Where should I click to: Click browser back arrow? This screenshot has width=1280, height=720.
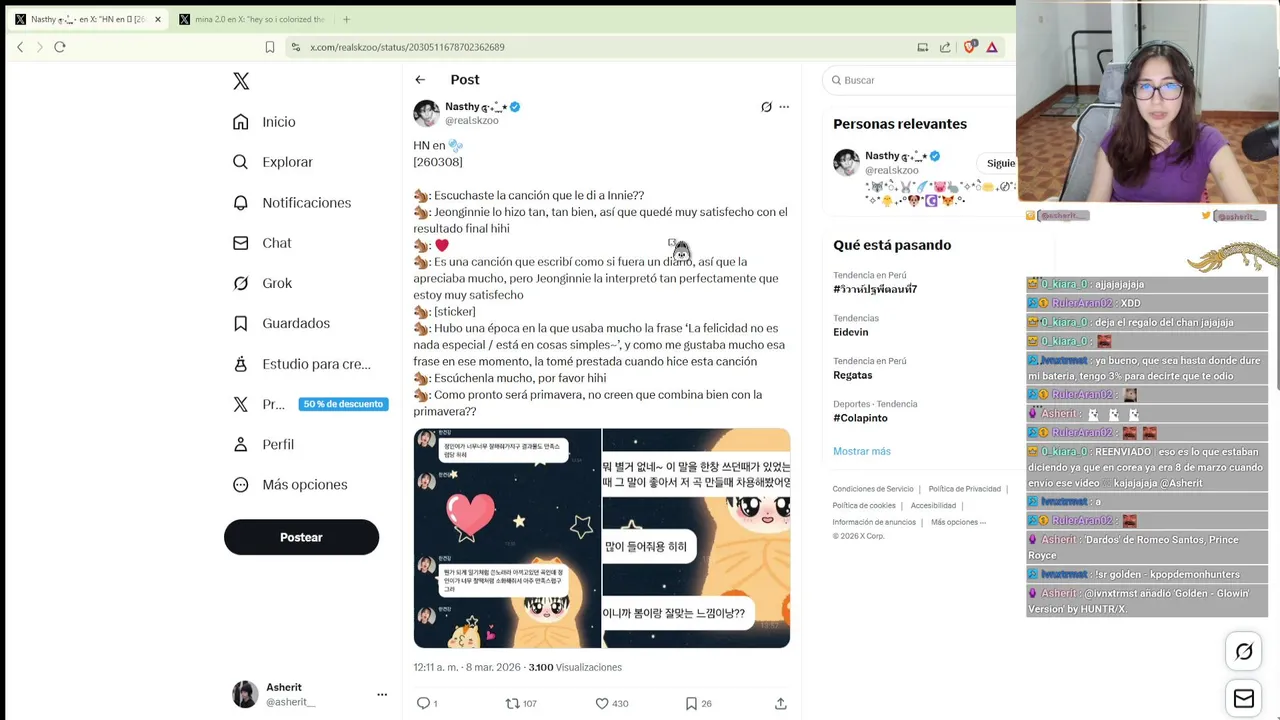[x=20, y=47]
